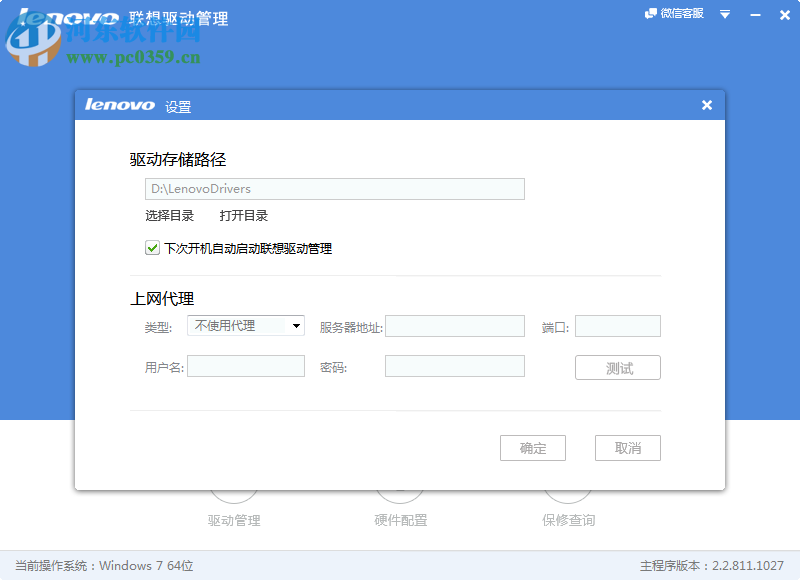The image size is (800, 580).
Task: Click the 服务器地址 server address field
Action: click(455, 325)
